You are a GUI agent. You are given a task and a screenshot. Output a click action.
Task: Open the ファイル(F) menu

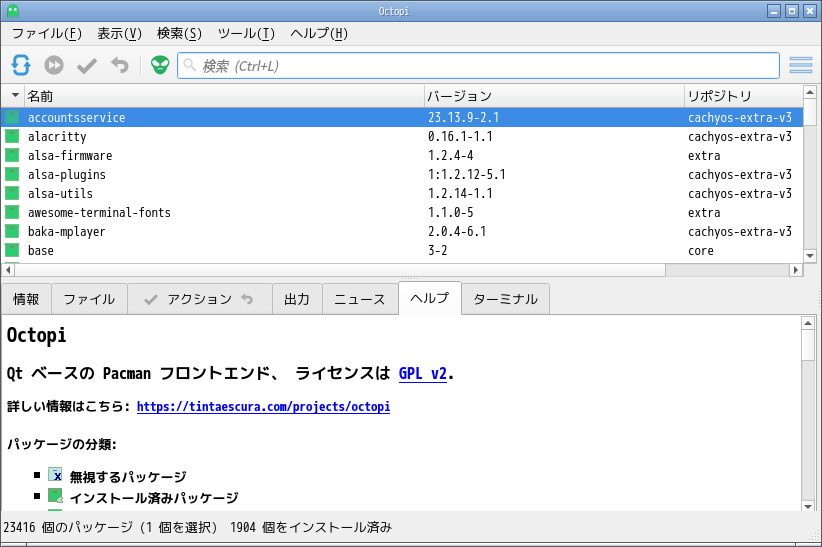coord(47,34)
